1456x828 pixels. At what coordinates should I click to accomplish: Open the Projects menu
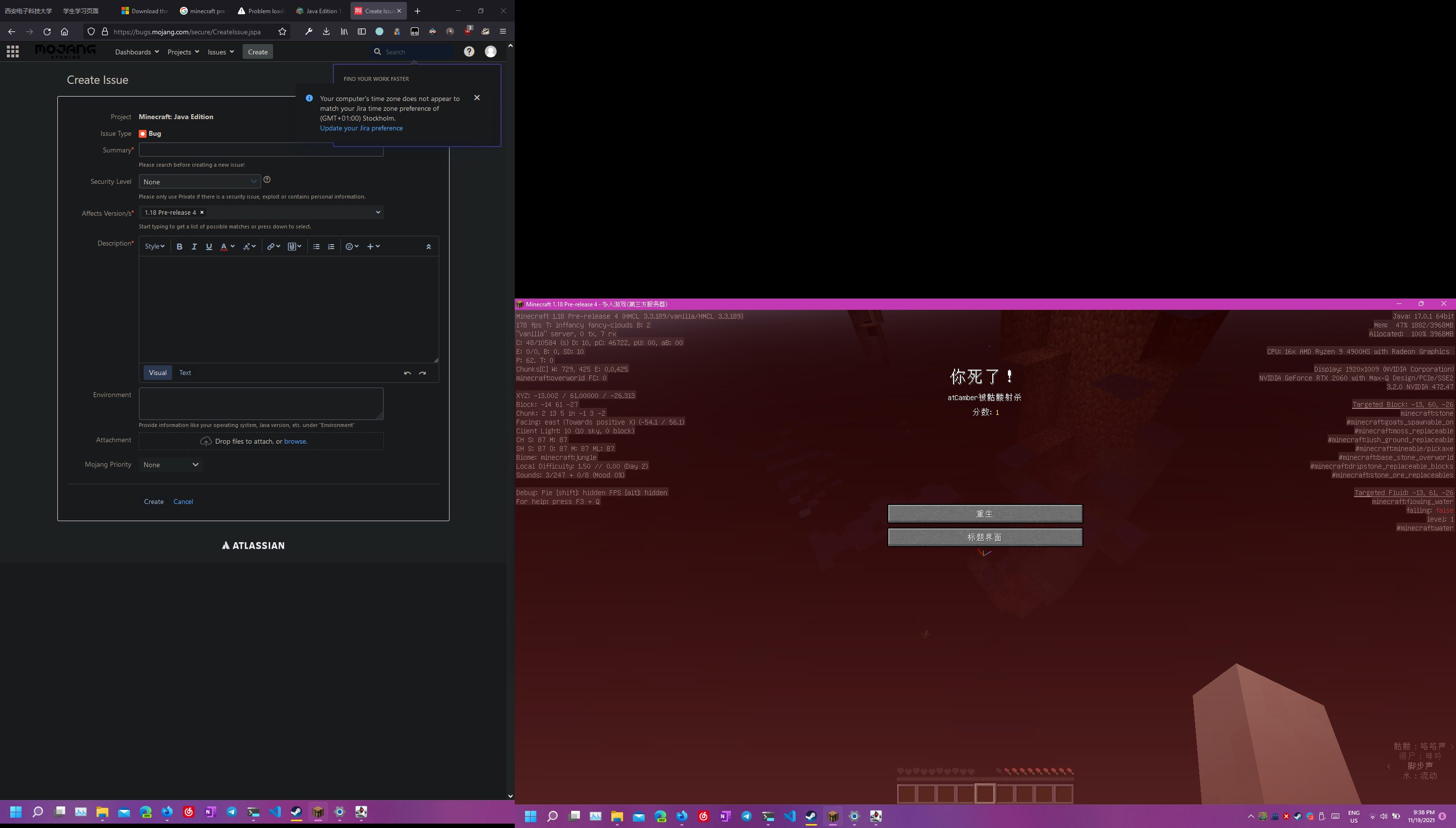pyautogui.click(x=183, y=52)
